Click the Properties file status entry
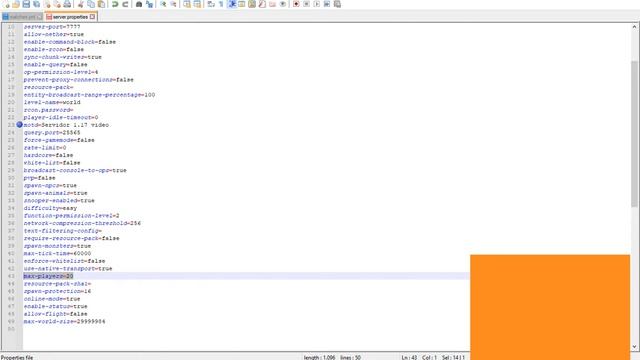Image resolution: width=640 pixels, height=360 pixels. pyautogui.click(x=17, y=357)
